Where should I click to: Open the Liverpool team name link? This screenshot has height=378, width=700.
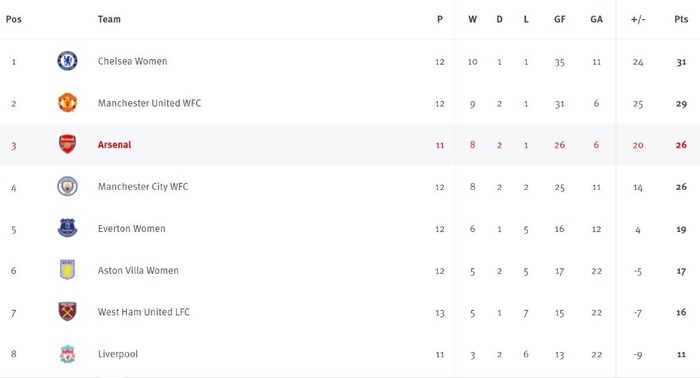(x=118, y=354)
